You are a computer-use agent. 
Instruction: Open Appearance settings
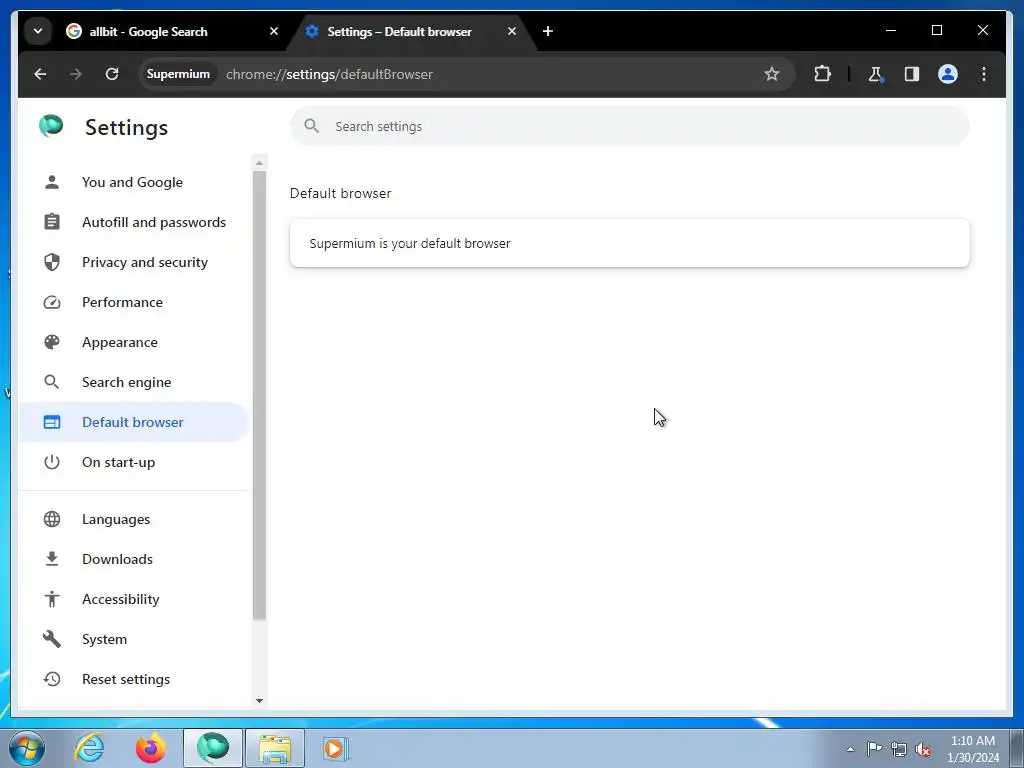pyautogui.click(x=133, y=342)
